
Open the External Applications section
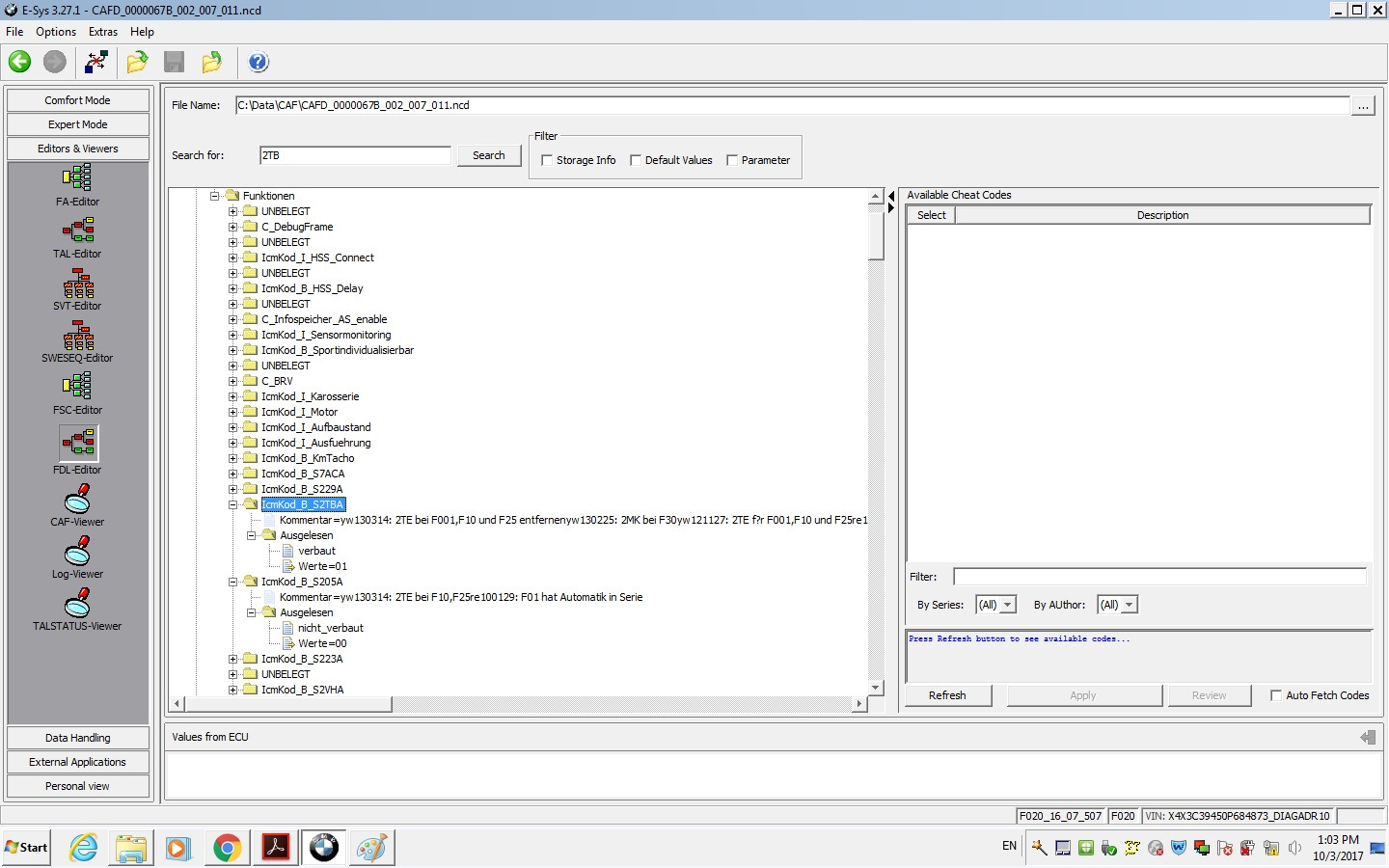pyautogui.click(x=78, y=762)
